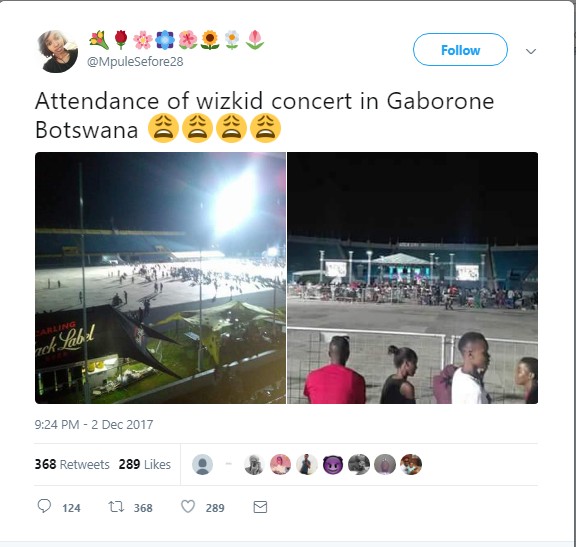
Task: View the 289 Likes list
Action: (x=145, y=464)
